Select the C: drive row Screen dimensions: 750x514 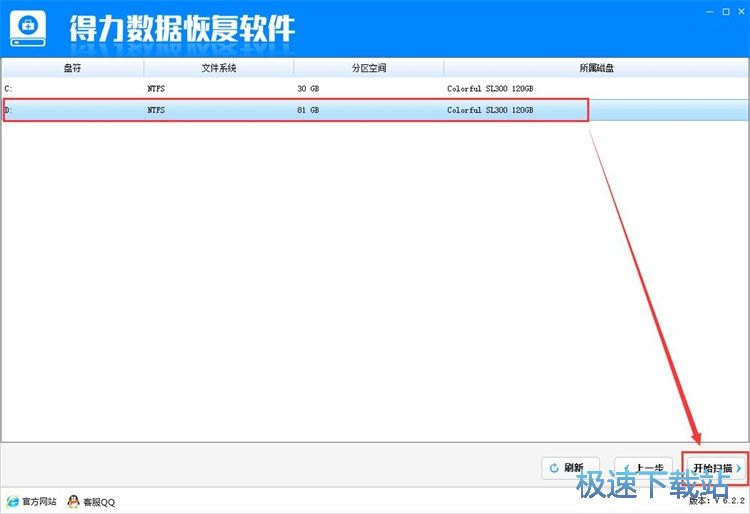click(x=375, y=89)
